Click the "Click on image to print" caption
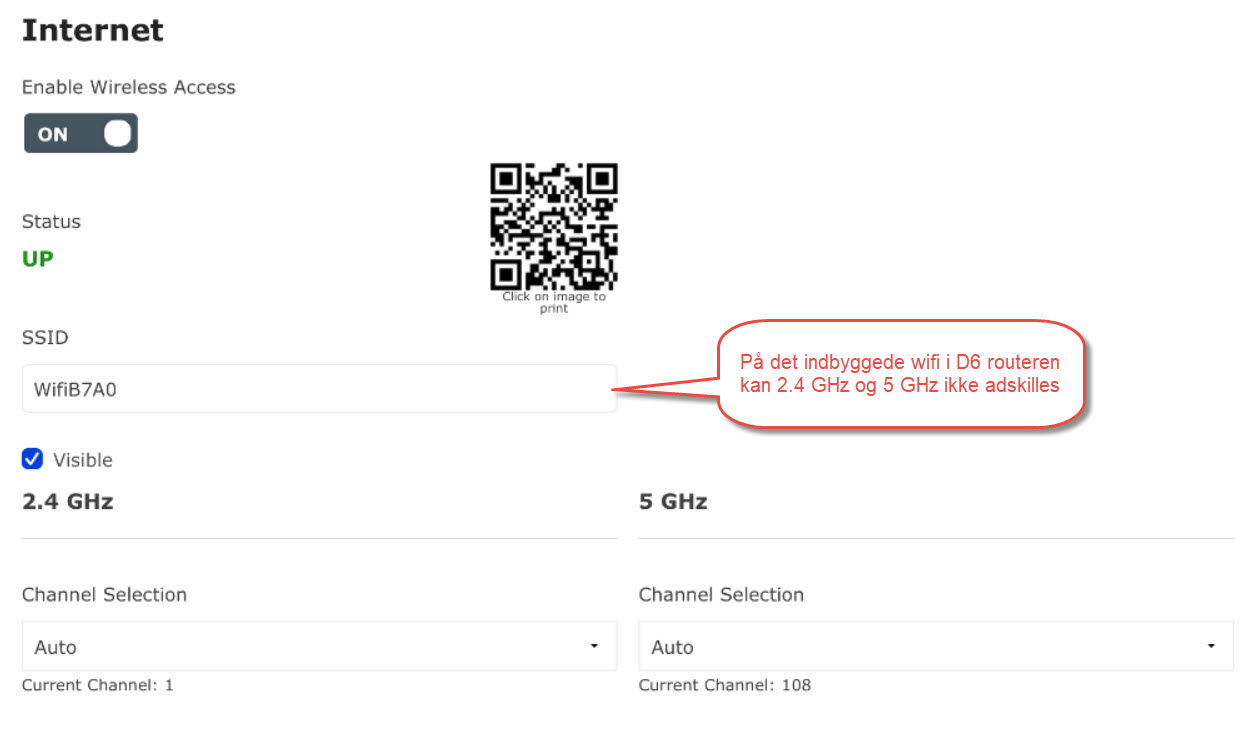The height and width of the screenshot is (734, 1257). 553,303
